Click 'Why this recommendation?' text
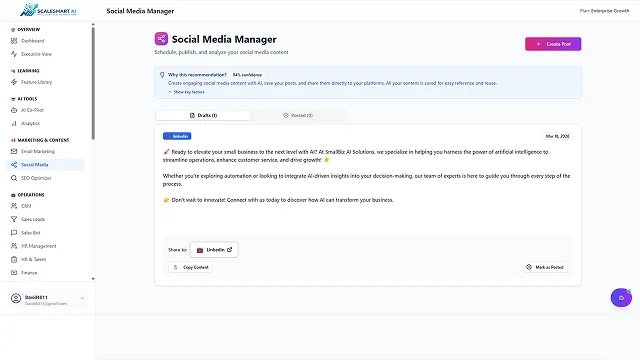640x360 pixels. (x=197, y=75)
